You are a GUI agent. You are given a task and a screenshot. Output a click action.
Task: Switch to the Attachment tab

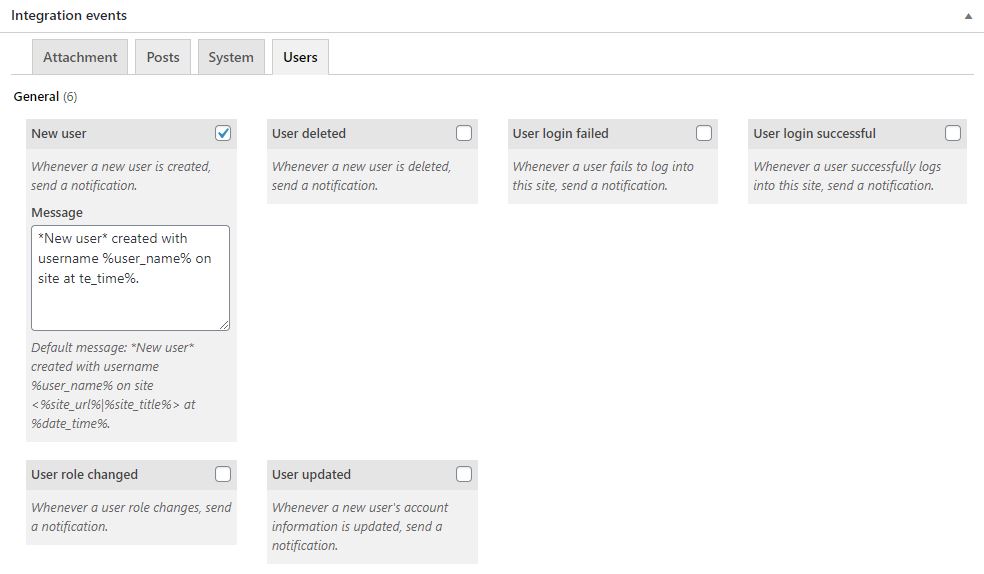pyautogui.click(x=80, y=57)
